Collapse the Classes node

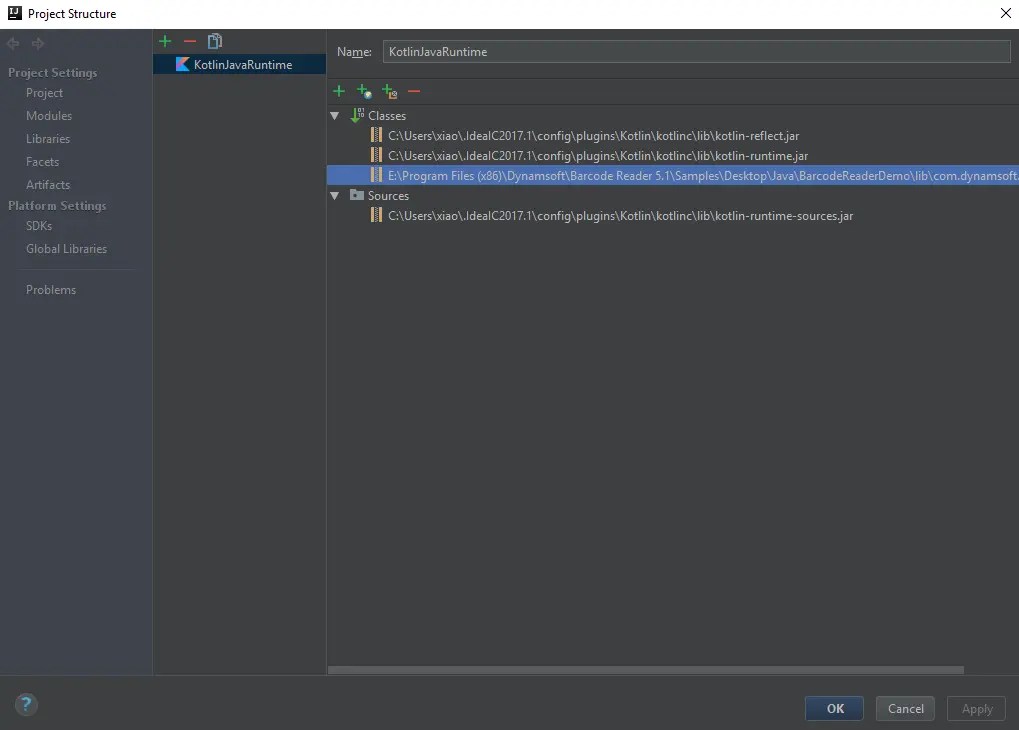point(334,115)
